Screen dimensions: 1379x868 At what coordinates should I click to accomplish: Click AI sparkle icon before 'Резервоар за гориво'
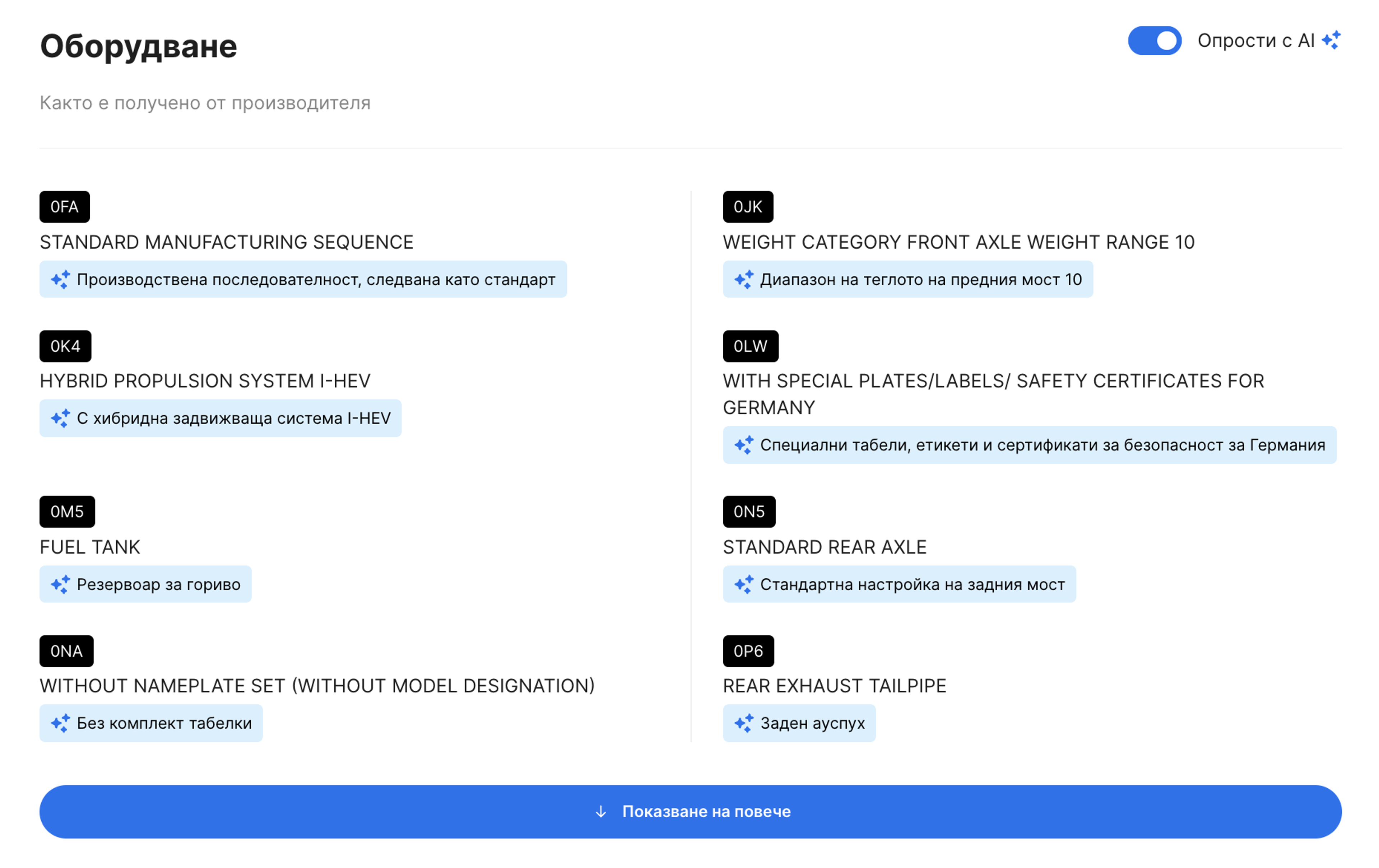[x=60, y=584]
